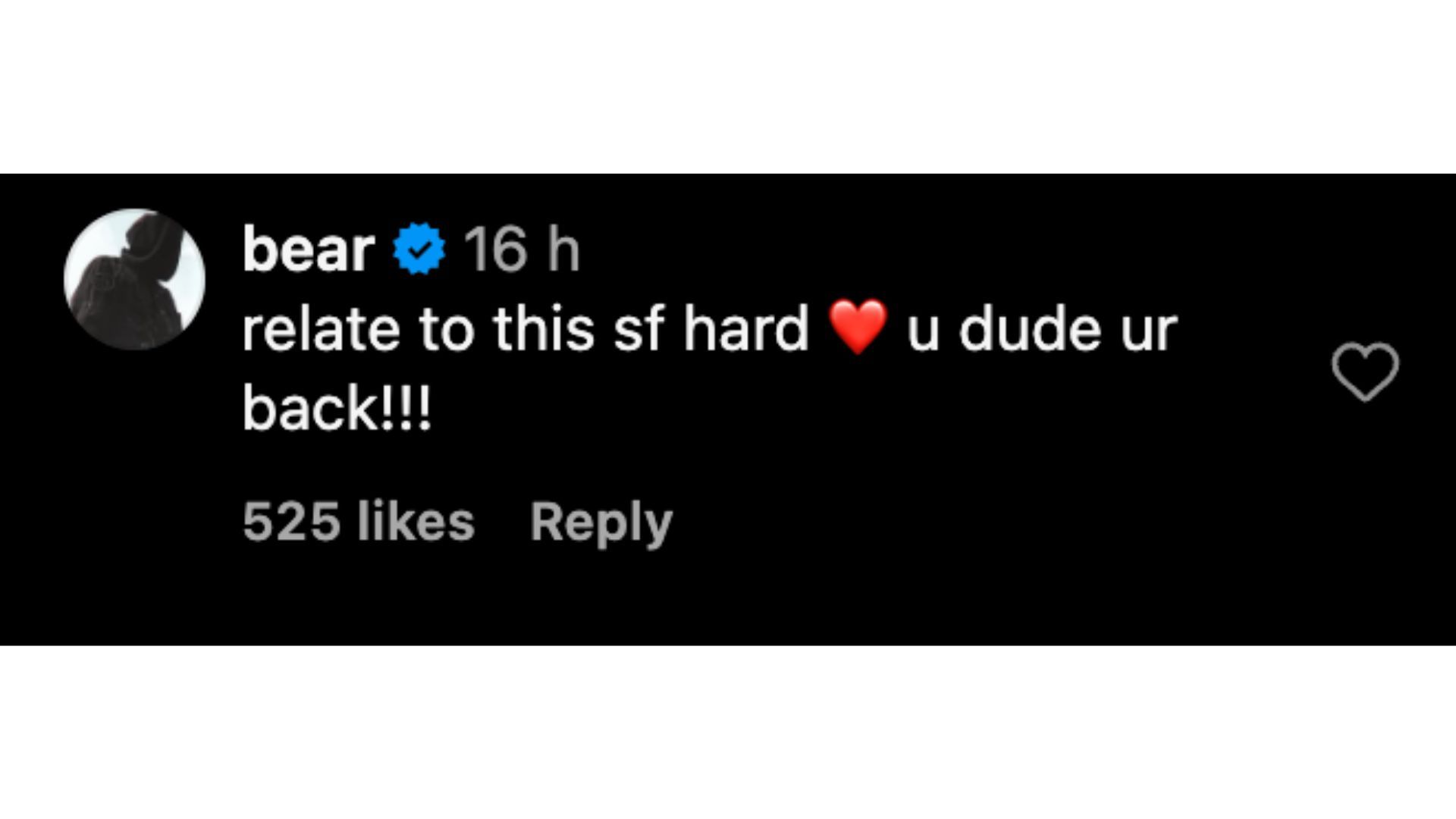Click the dark silhouette profile thumbnail
Viewport: 1456px width, 819px height.
click(135, 279)
